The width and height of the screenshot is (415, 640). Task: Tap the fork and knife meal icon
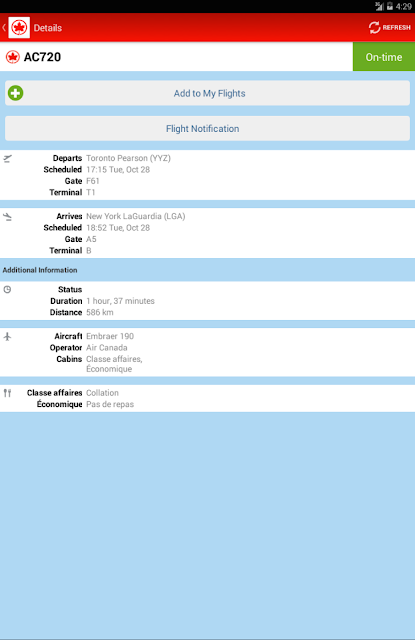7,393
